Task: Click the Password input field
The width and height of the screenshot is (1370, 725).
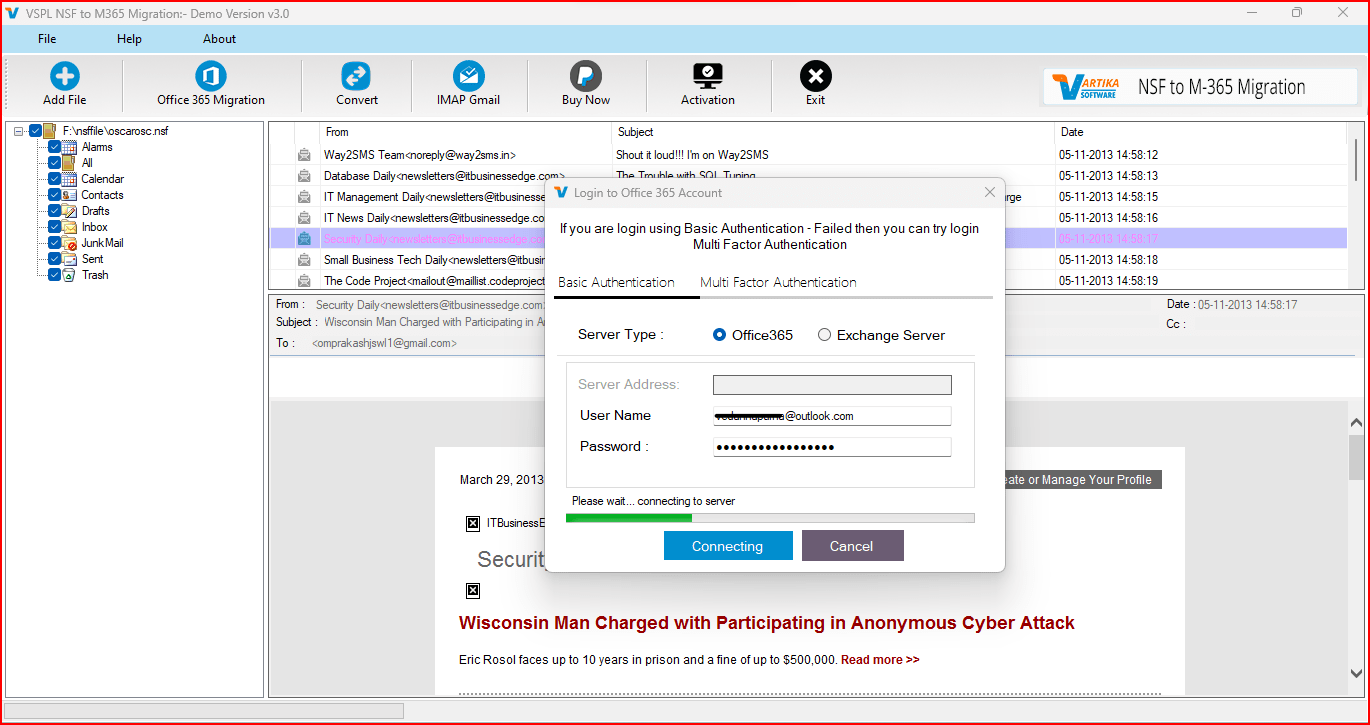Action: point(832,447)
